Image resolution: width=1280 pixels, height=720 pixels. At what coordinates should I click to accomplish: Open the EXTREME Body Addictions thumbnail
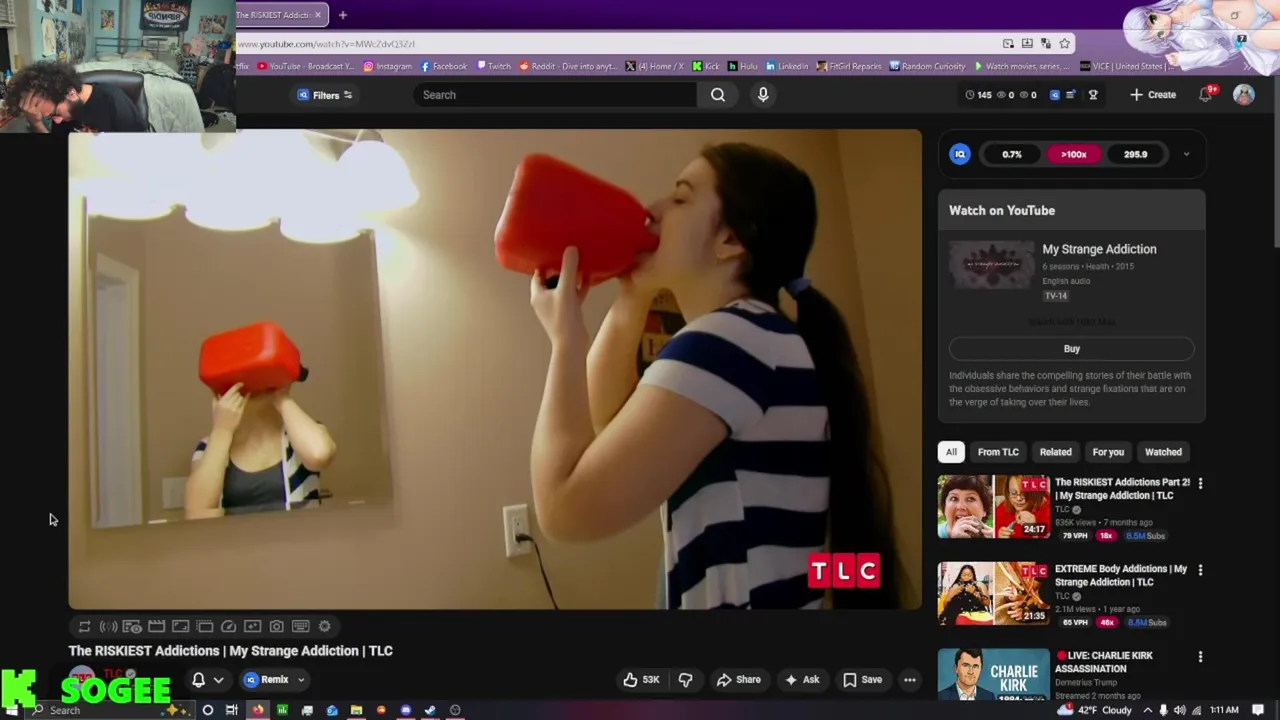[x=994, y=594]
